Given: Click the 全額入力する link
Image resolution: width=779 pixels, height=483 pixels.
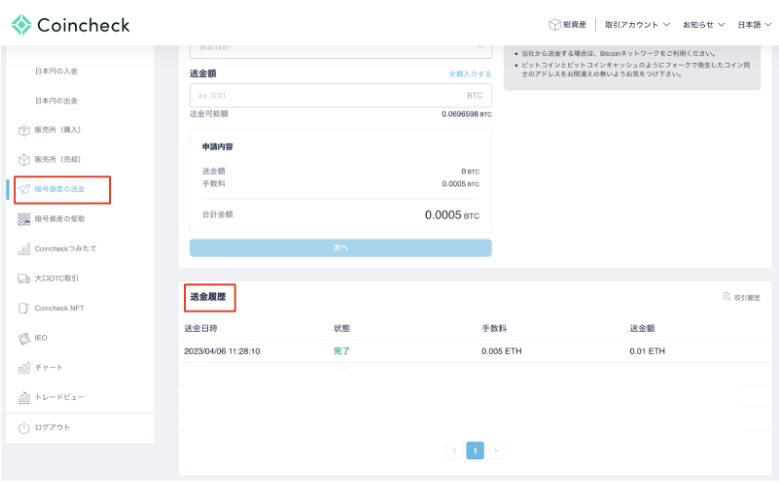Looking at the screenshot, I should click(470, 74).
